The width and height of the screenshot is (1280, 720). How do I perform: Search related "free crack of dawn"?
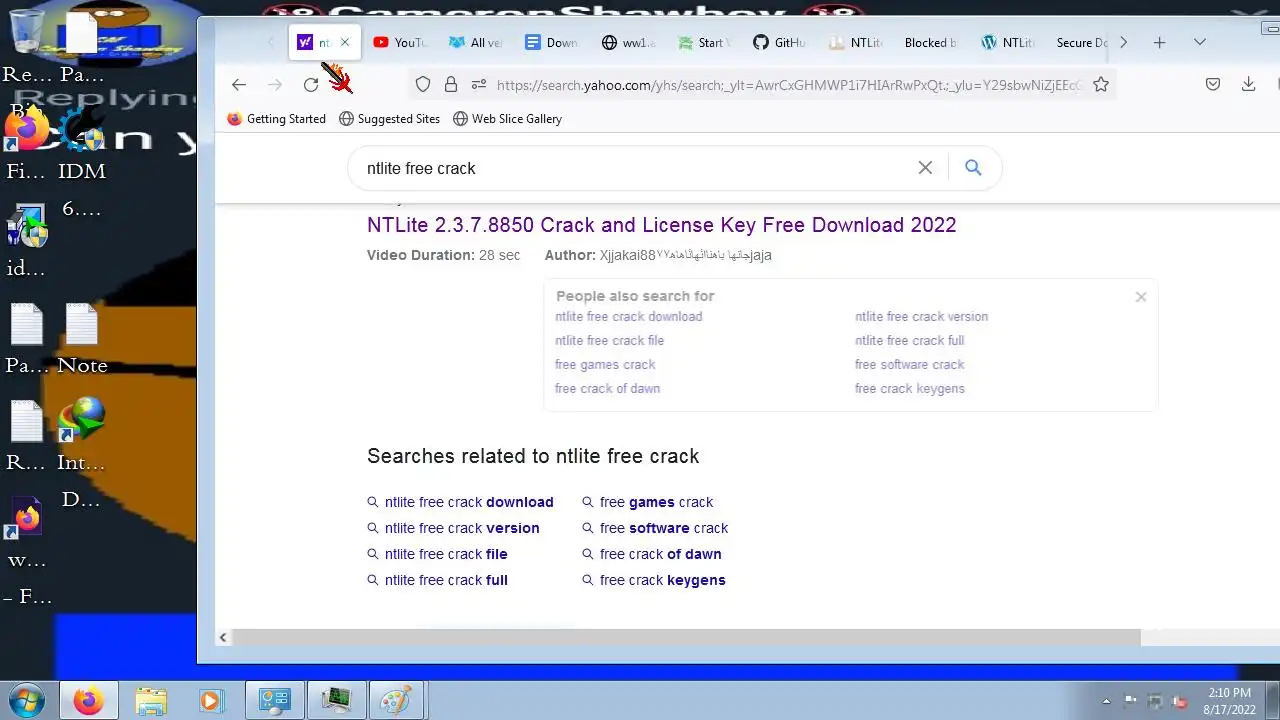click(660, 554)
